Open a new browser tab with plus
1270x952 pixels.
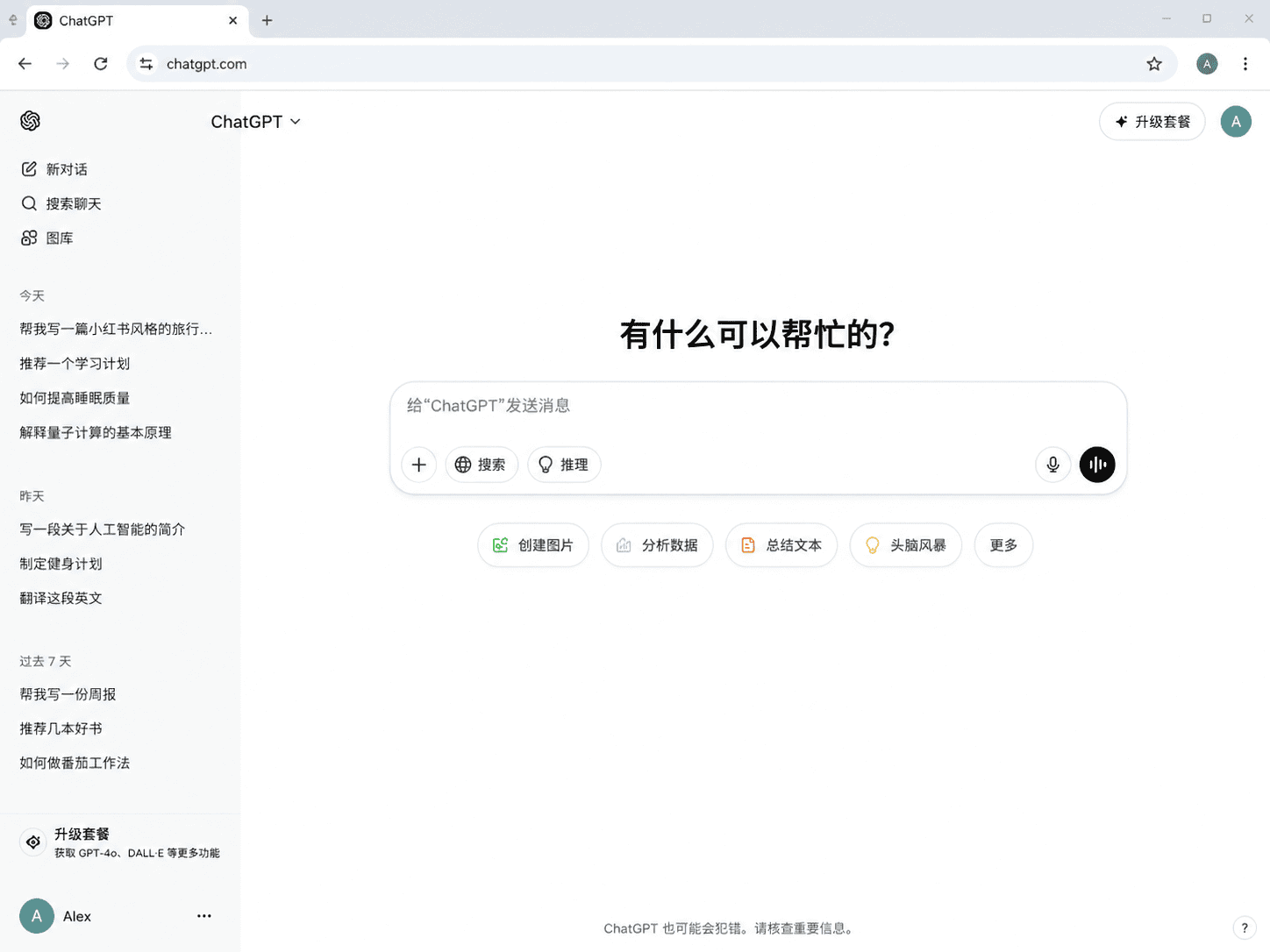[268, 20]
